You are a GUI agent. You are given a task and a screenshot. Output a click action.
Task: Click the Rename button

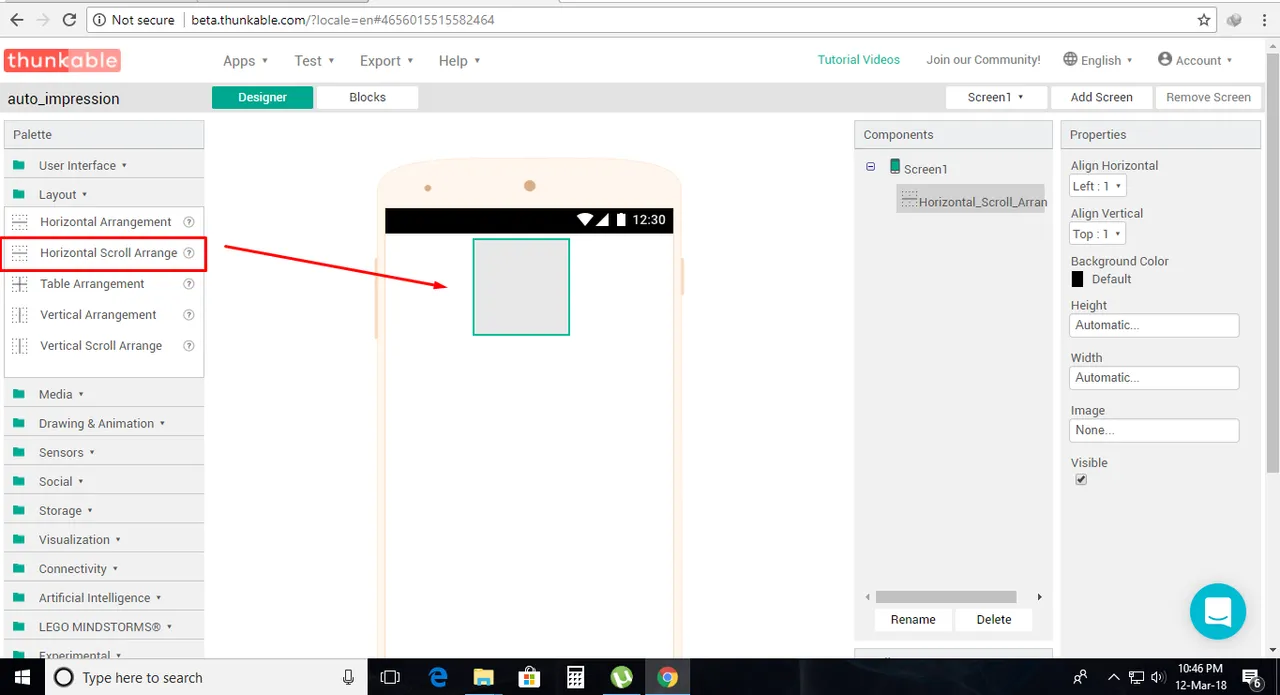913,619
